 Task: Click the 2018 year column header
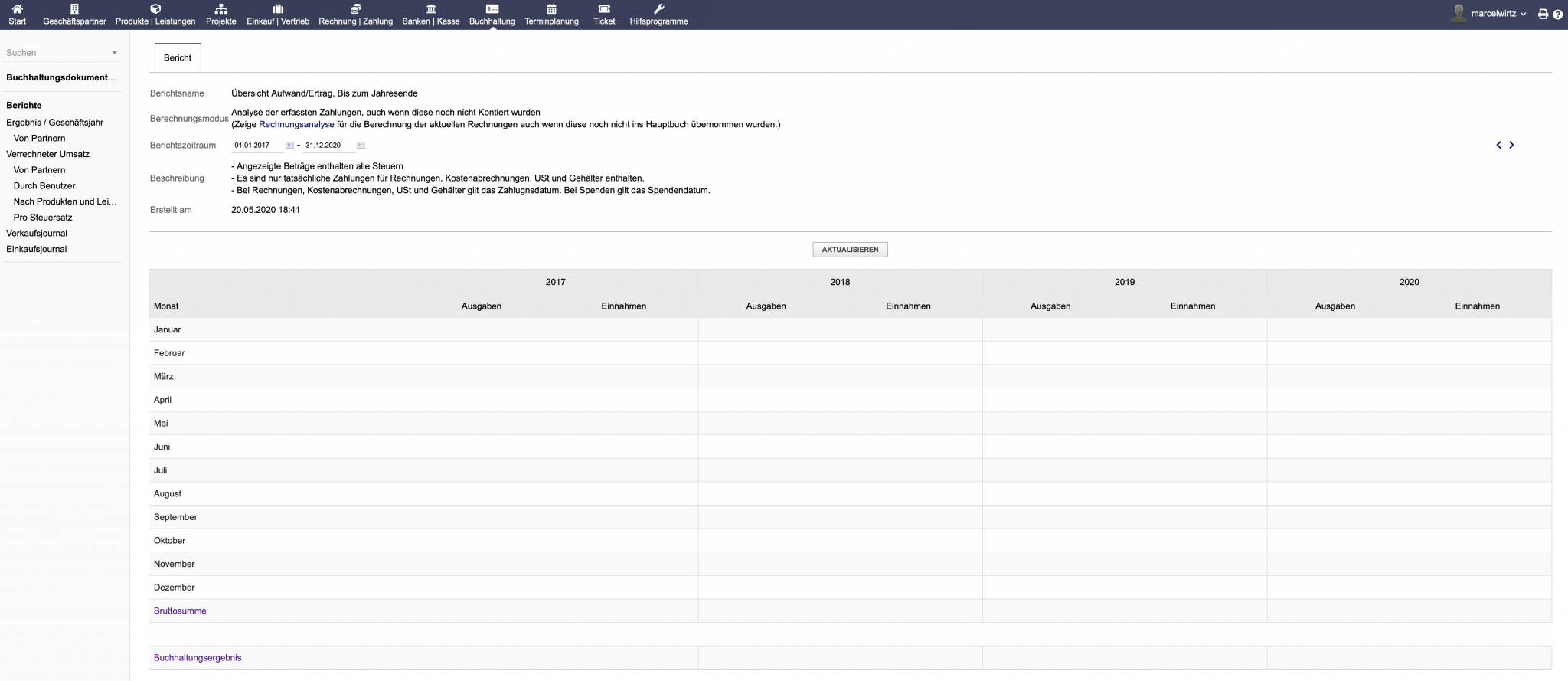840,282
